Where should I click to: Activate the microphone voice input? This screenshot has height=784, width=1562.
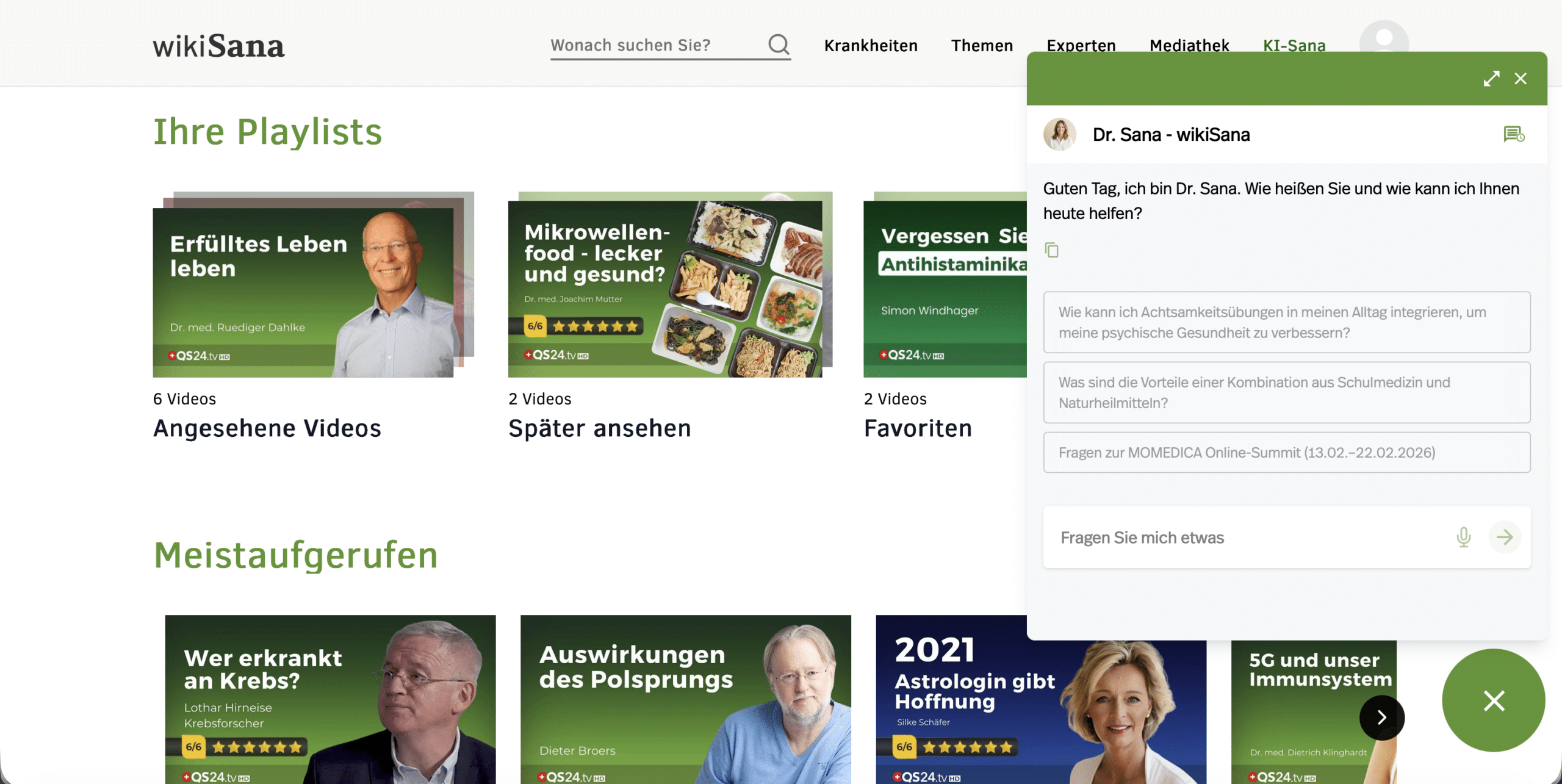(1463, 537)
